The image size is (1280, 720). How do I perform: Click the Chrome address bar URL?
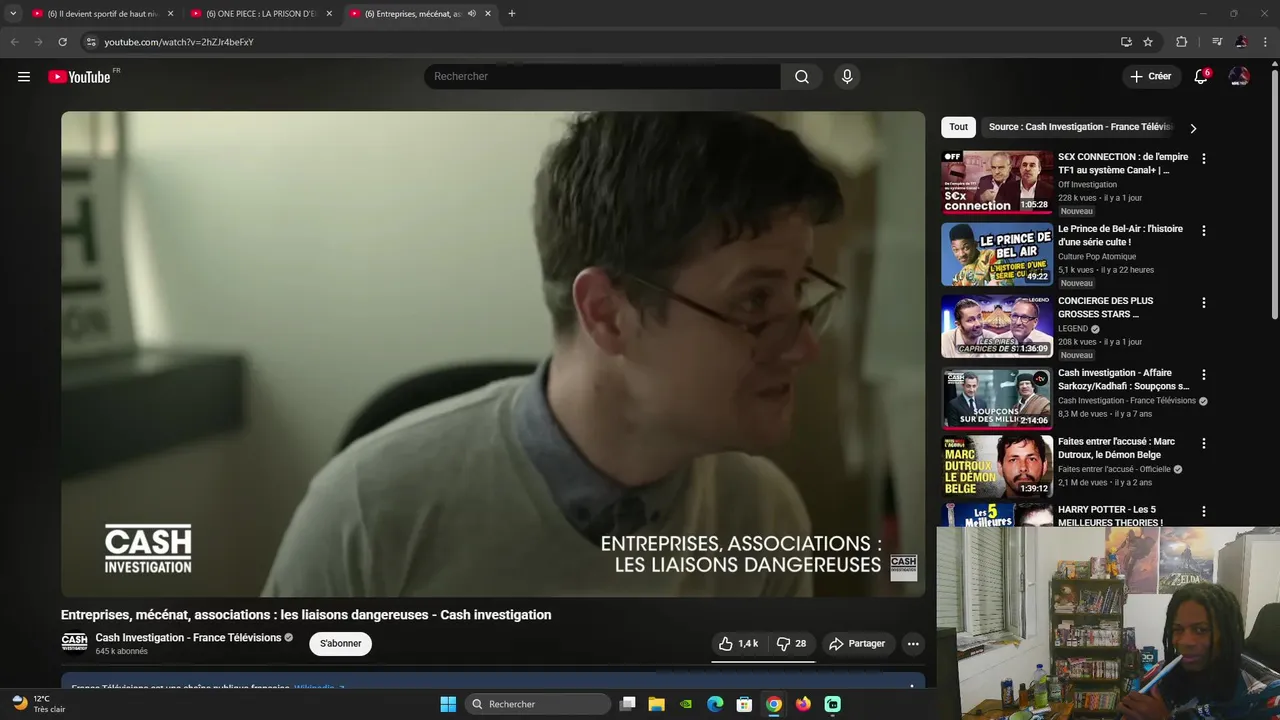pos(179,42)
